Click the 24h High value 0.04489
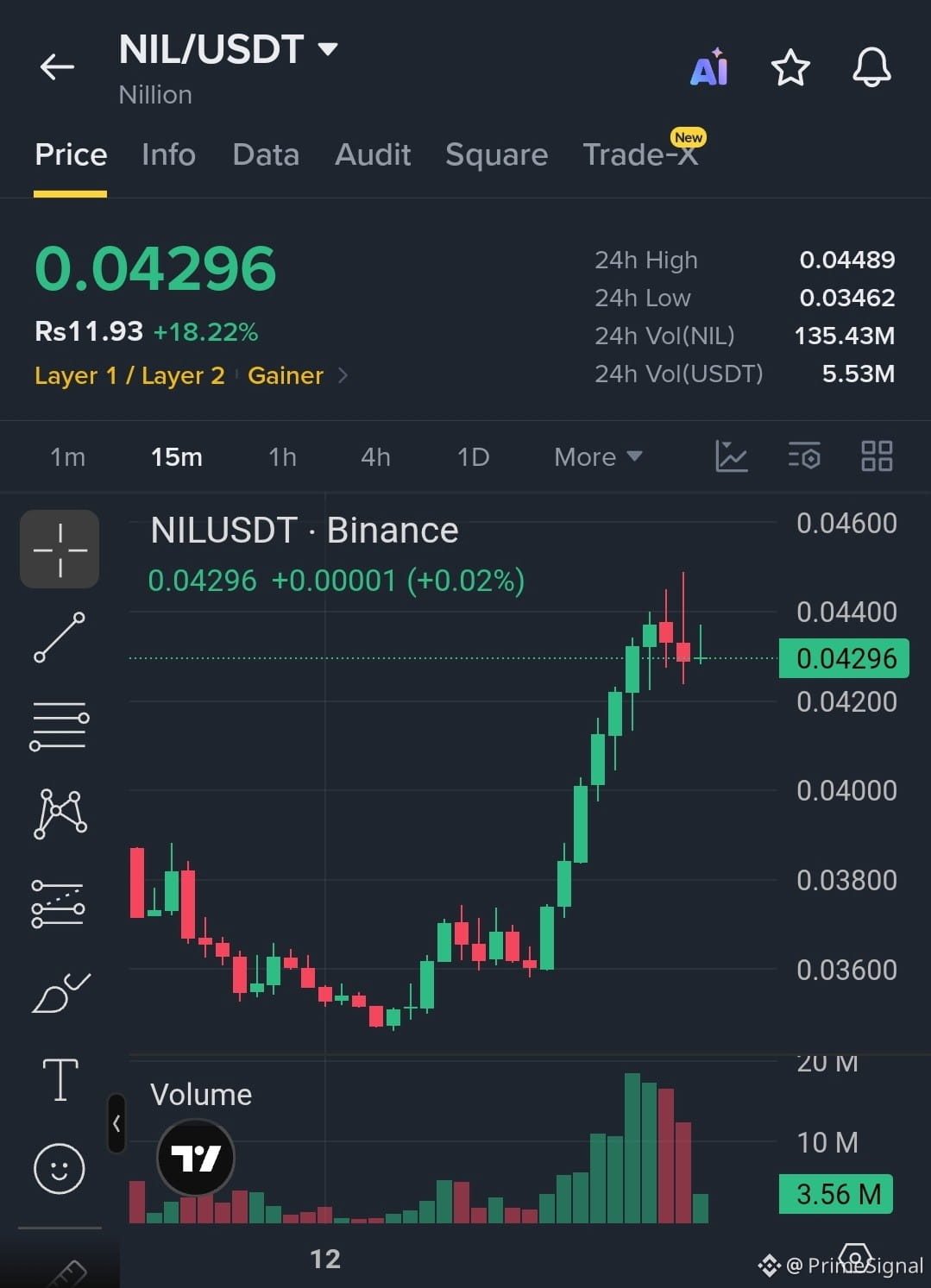Viewport: 931px width, 1288px height. [x=847, y=260]
